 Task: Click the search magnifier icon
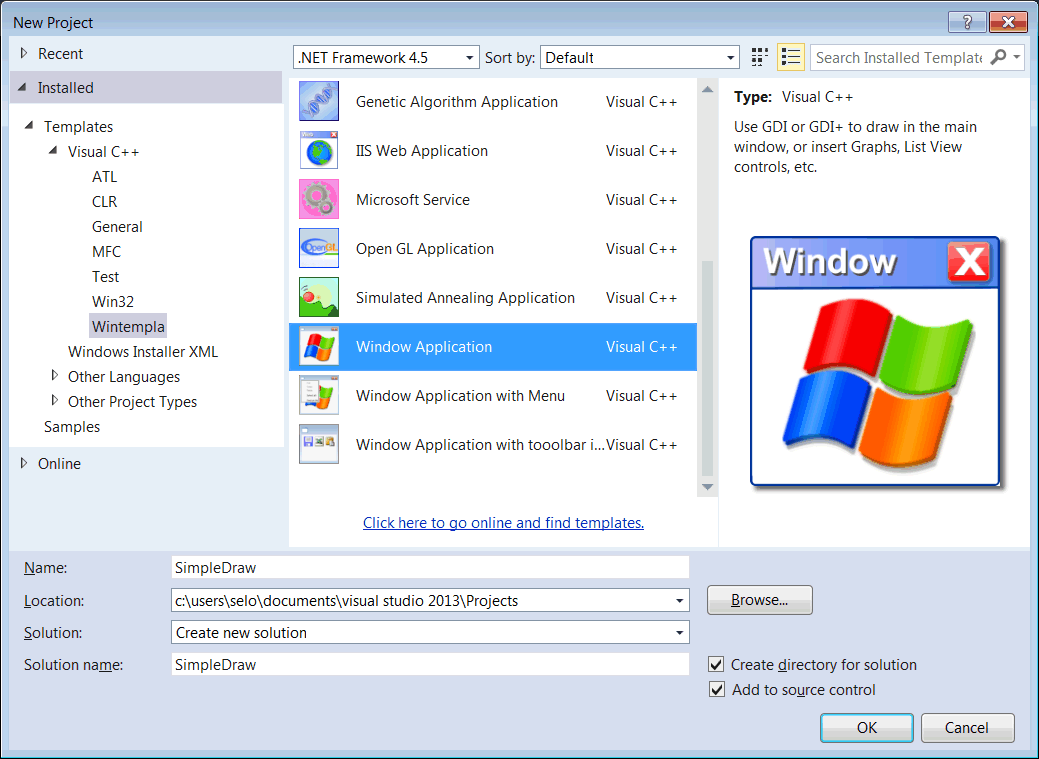(998, 58)
